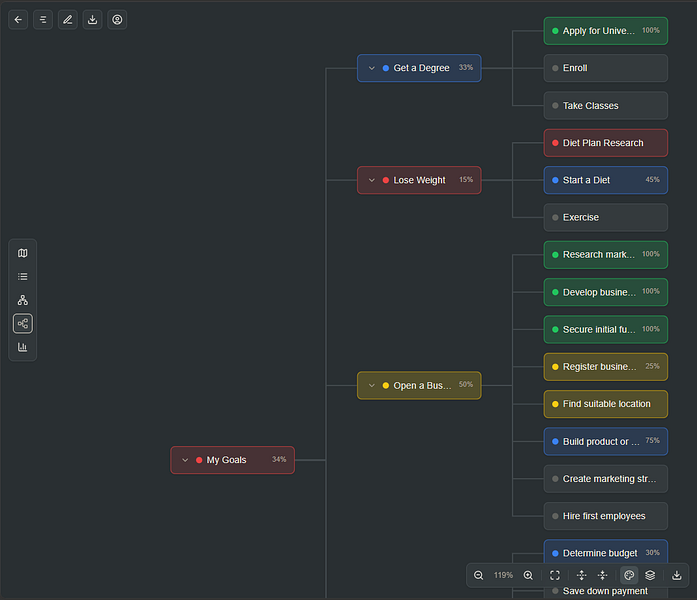
Task: Click the collapse all nodes icon
Action: pyautogui.click(x=602, y=575)
